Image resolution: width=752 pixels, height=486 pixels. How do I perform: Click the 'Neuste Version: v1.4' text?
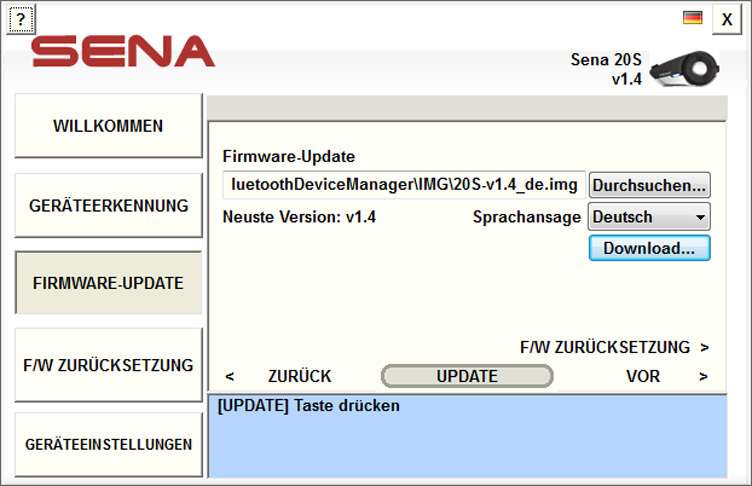click(x=299, y=217)
